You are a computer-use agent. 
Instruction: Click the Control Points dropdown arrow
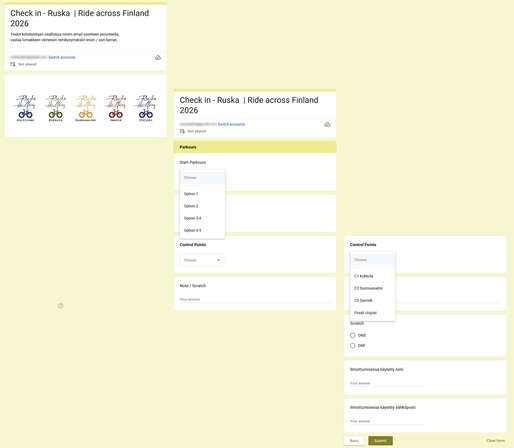point(219,260)
